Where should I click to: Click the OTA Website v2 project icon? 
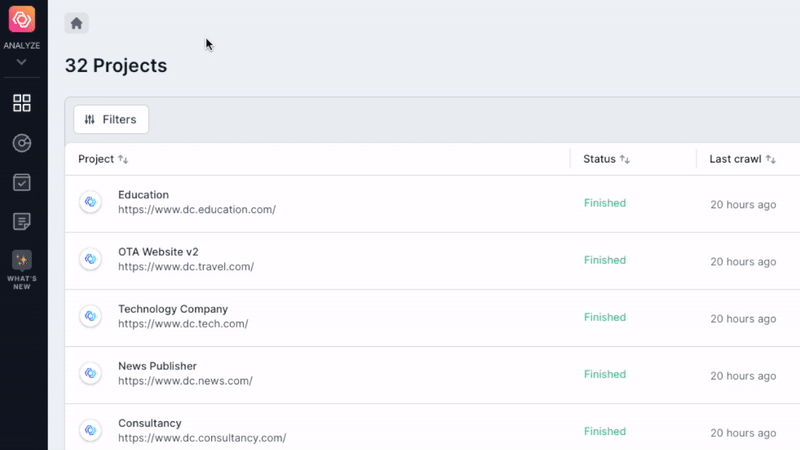coord(90,259)
